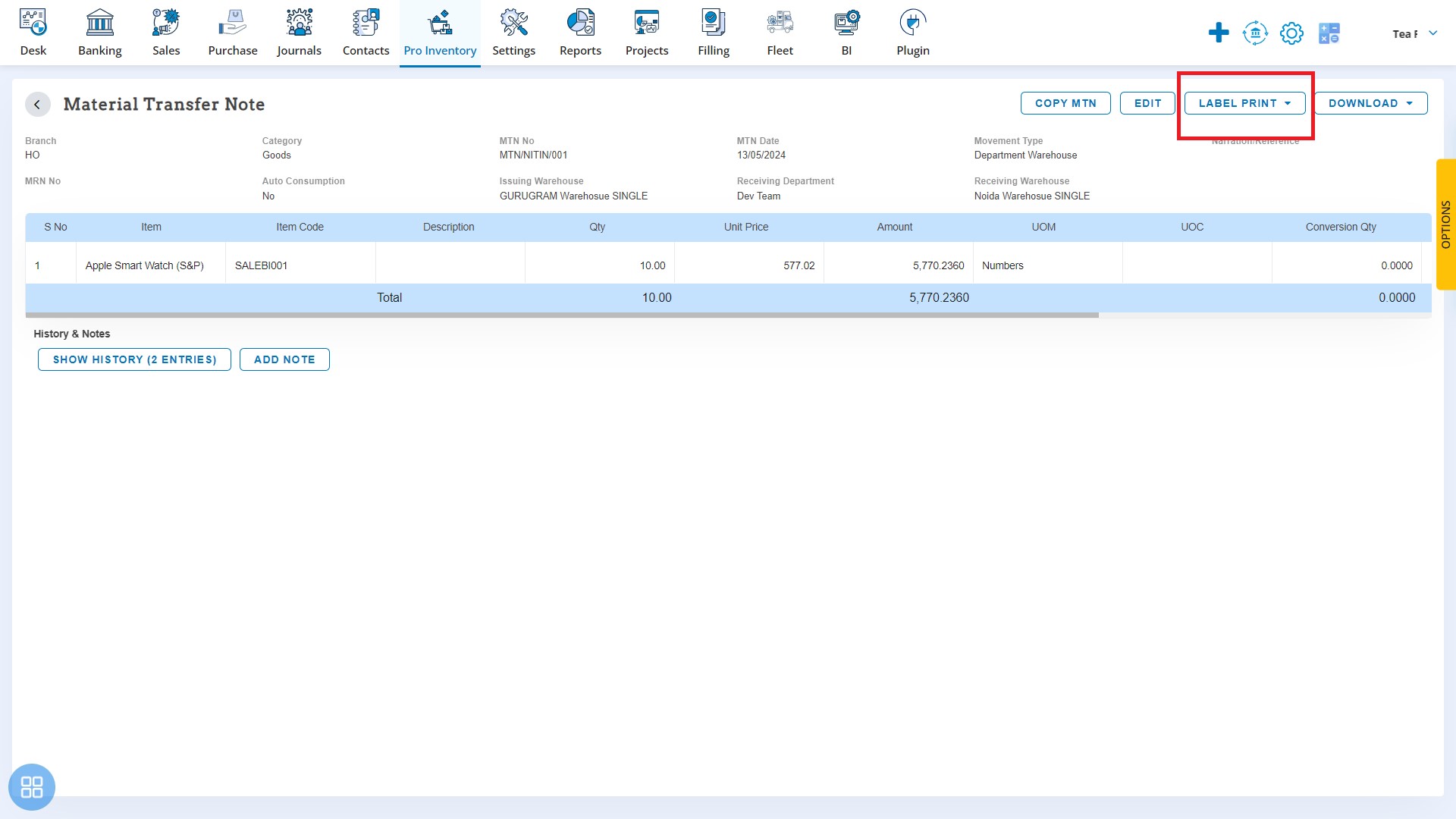This screenshot has height=819, width=1456.
Task: Click the add new record icon
Action: click(x=1219, y=33)
